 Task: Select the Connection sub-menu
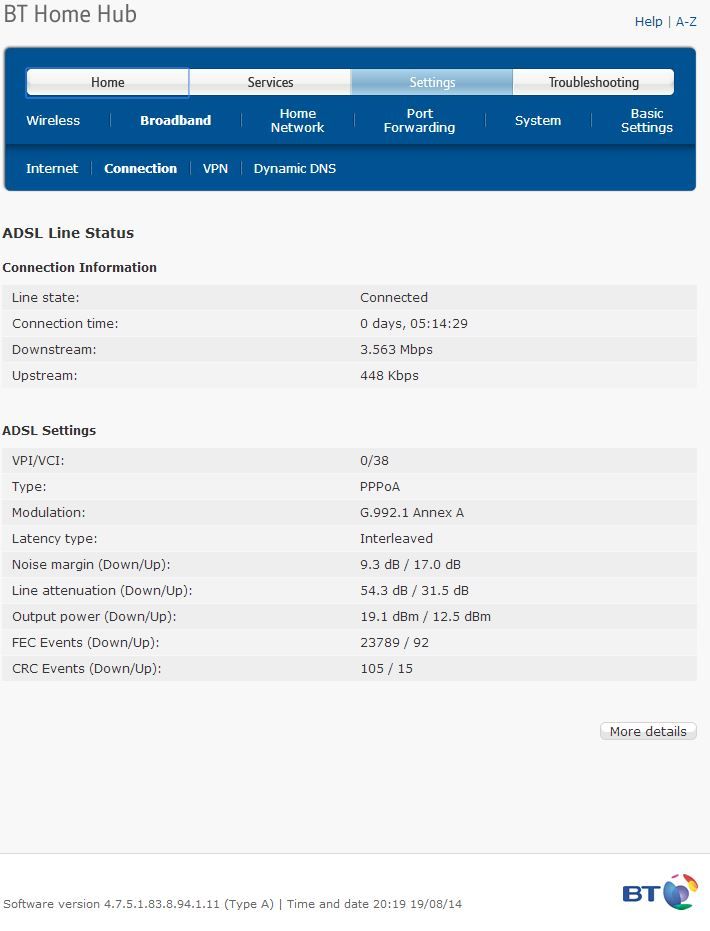tap(141, 169)
